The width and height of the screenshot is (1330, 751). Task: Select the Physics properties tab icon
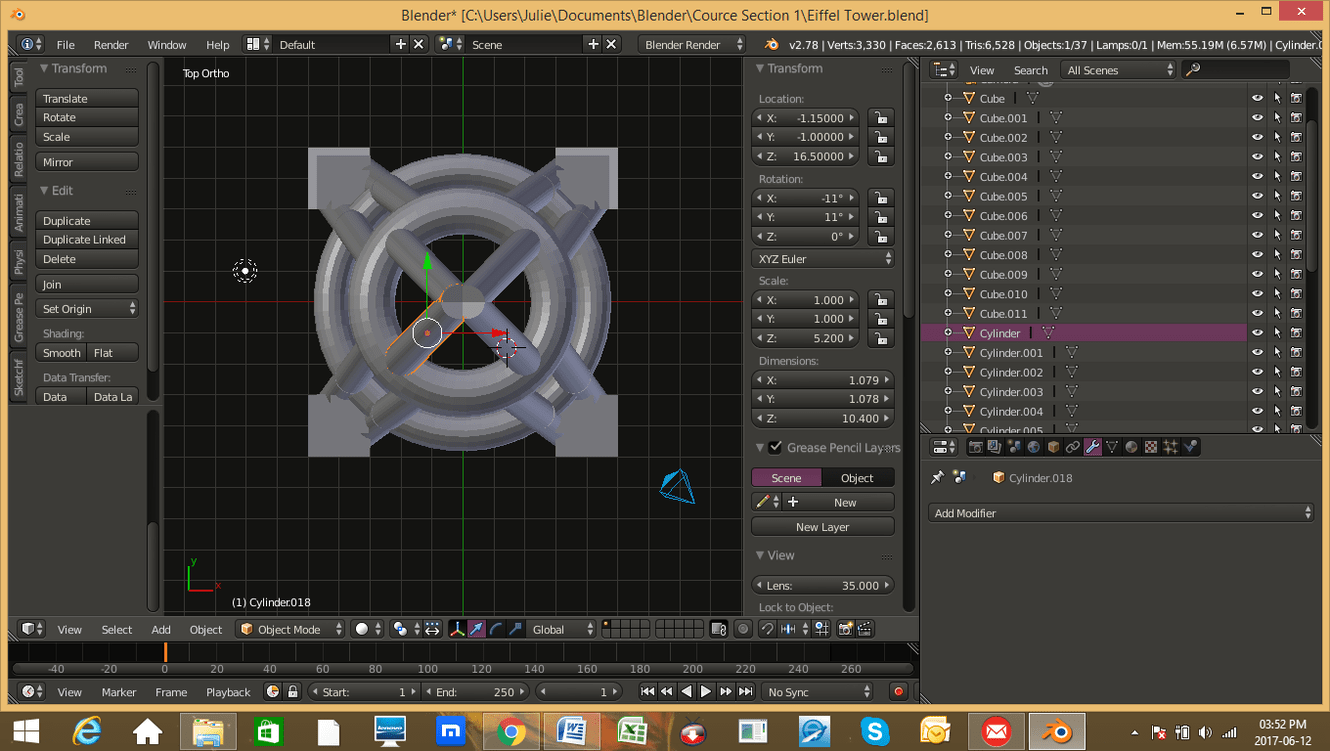[x=1190, y=447]
